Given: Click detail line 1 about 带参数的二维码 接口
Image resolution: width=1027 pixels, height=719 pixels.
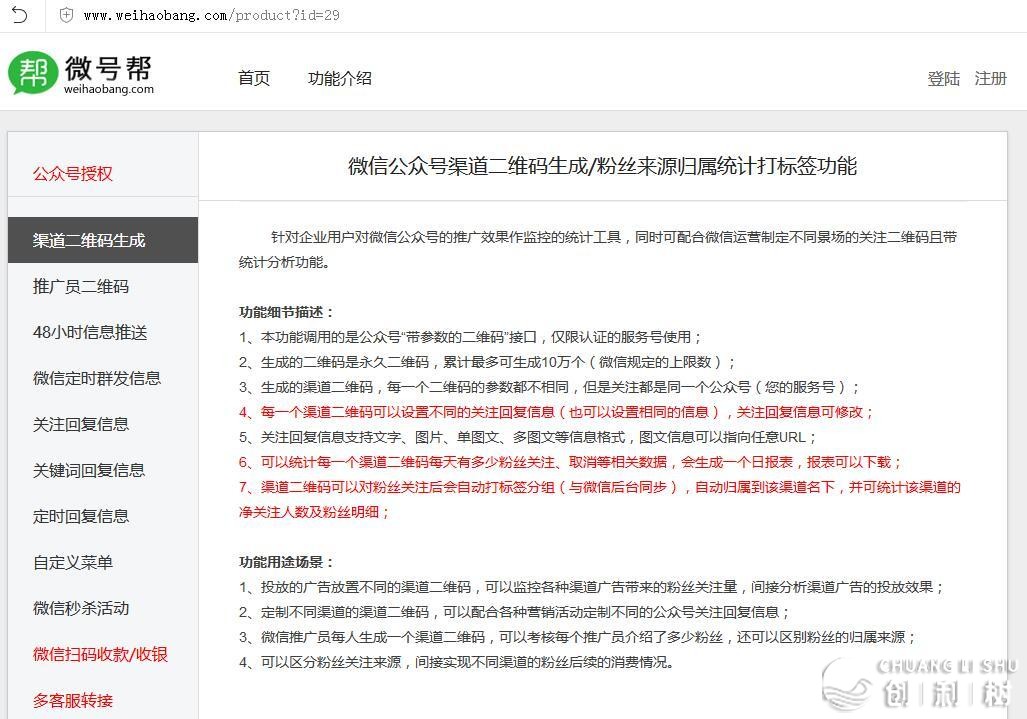Looking at the screenshot, I should (x=470, y=337).
